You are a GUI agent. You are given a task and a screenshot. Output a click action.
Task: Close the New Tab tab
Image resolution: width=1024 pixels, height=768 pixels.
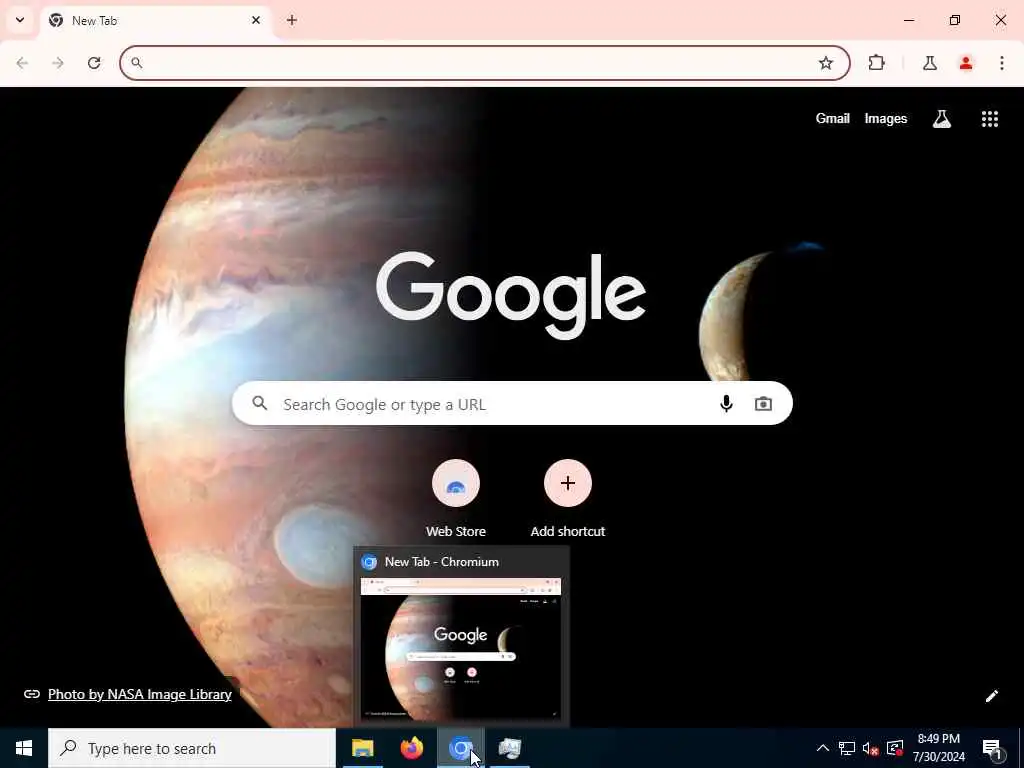tap(256, 20)
